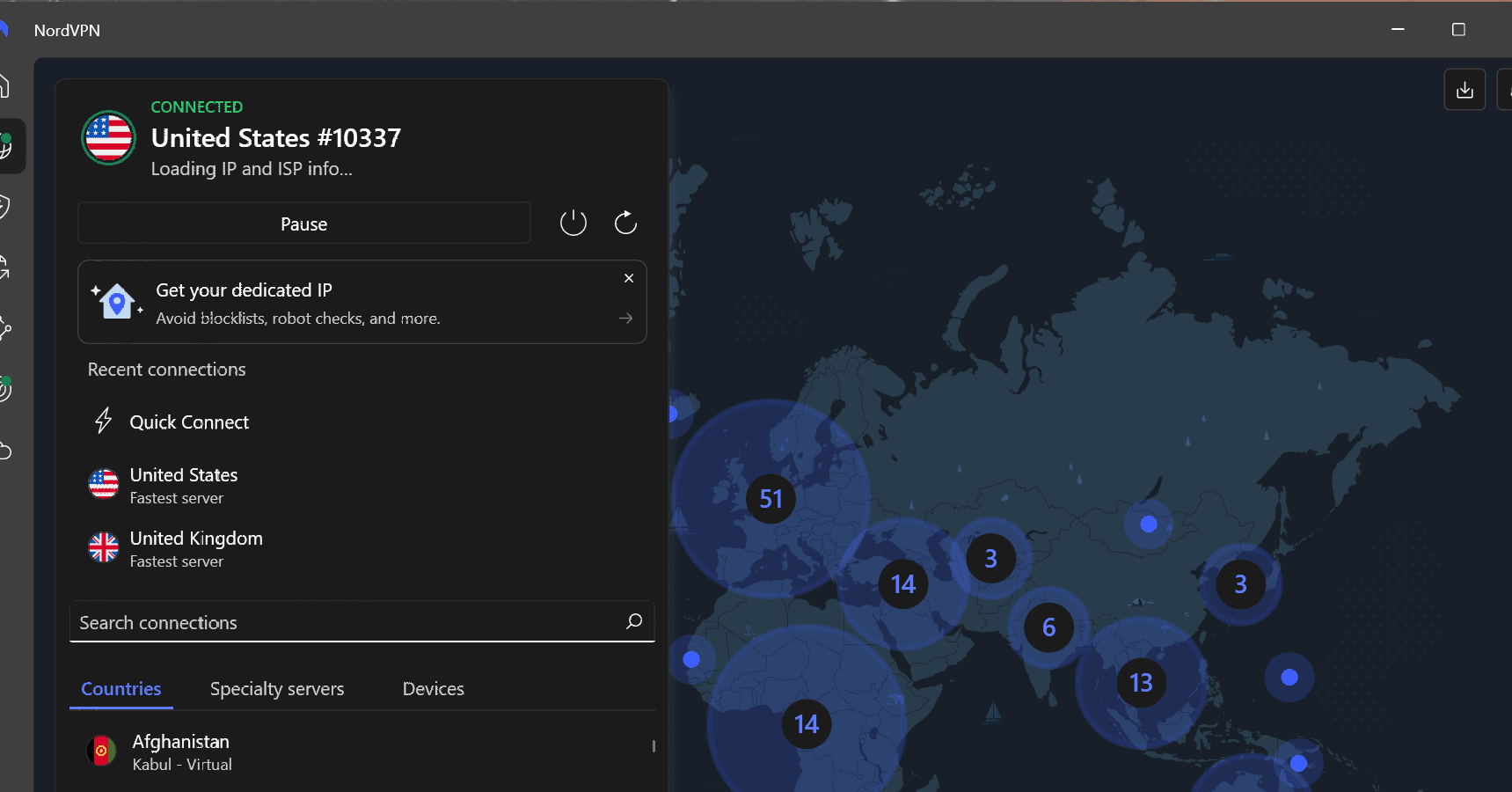
Task: Click the Quick Connect lightning icon
Action: (x=103, y=421)
